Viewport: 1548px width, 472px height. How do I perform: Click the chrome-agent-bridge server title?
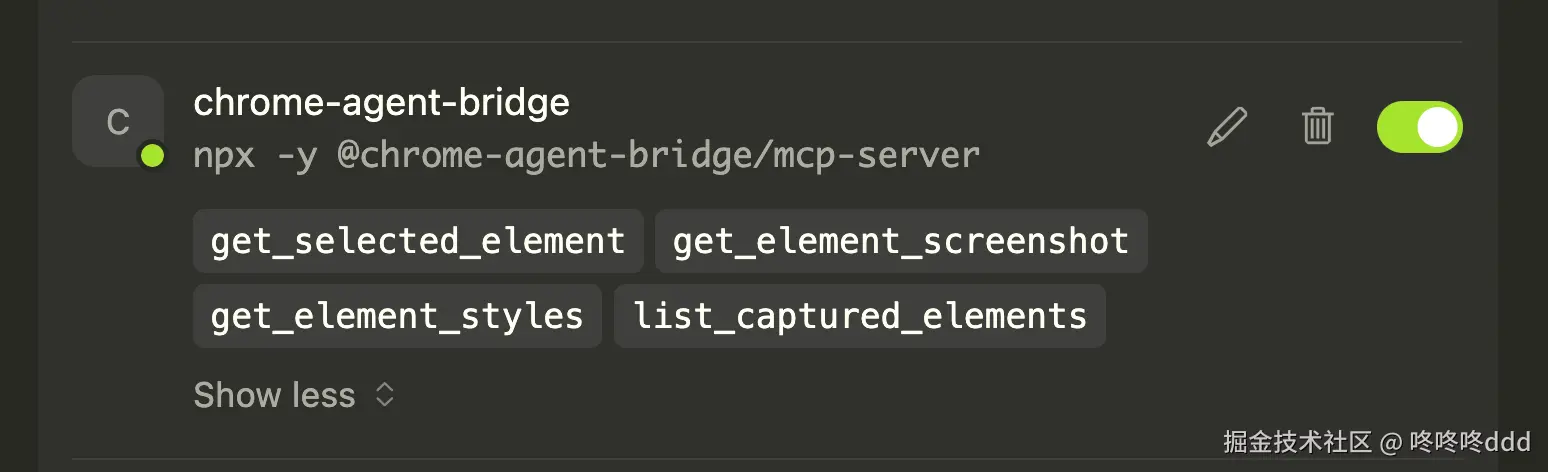381,102
